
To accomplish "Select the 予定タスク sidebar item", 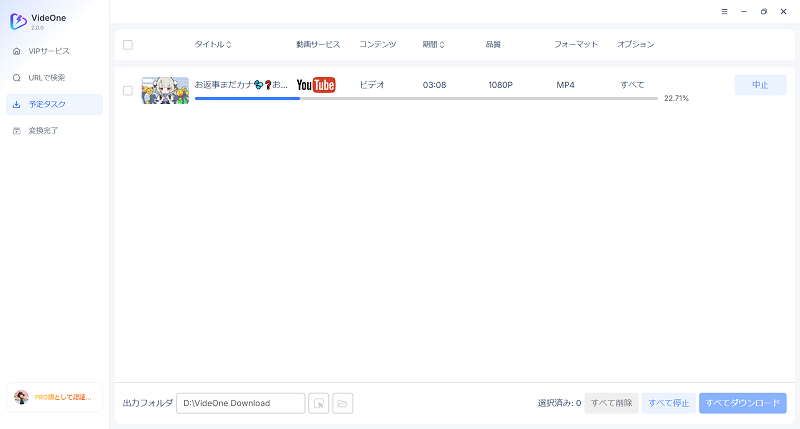I will [54, 104].
